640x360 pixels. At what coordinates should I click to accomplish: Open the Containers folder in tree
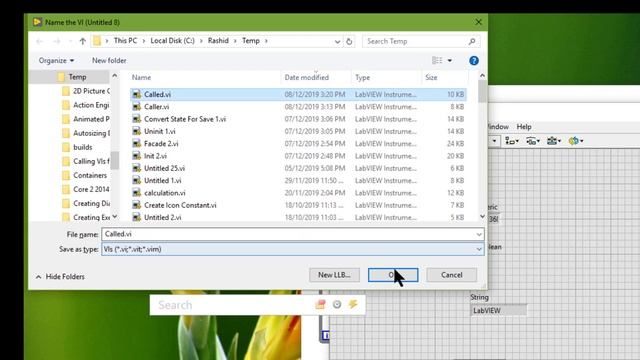click(84, 176)
